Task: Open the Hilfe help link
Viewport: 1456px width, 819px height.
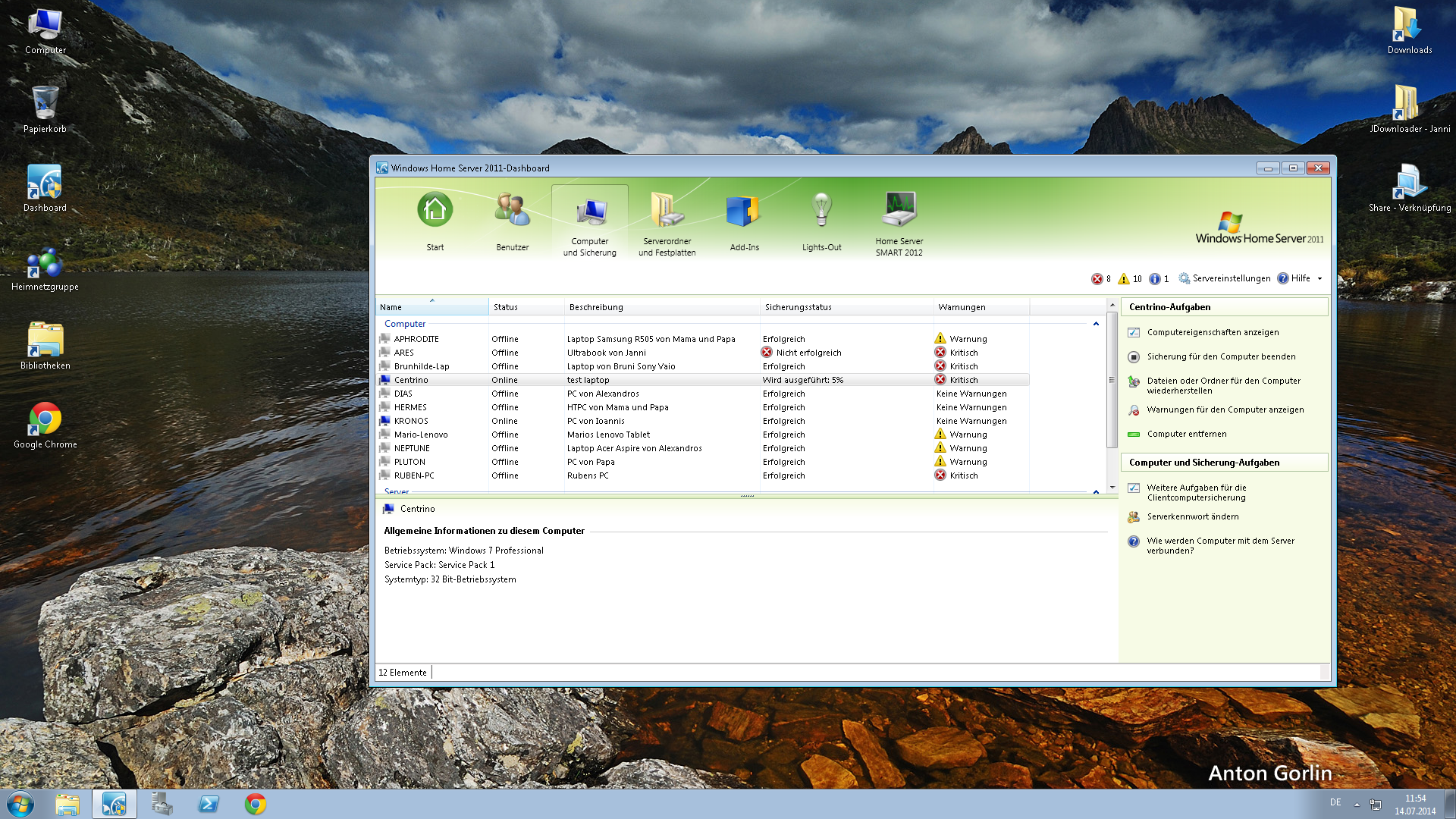Action: tap(1294, 278)
